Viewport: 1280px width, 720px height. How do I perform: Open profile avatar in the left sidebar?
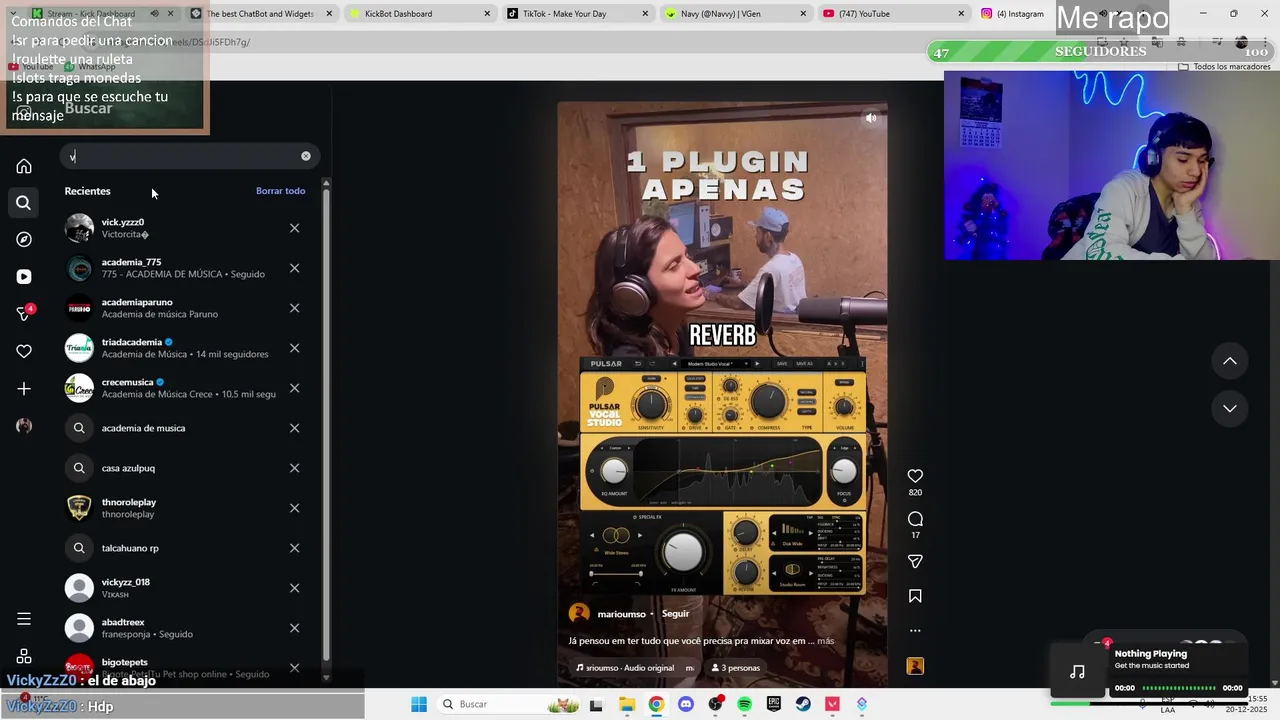click(24, 425)
